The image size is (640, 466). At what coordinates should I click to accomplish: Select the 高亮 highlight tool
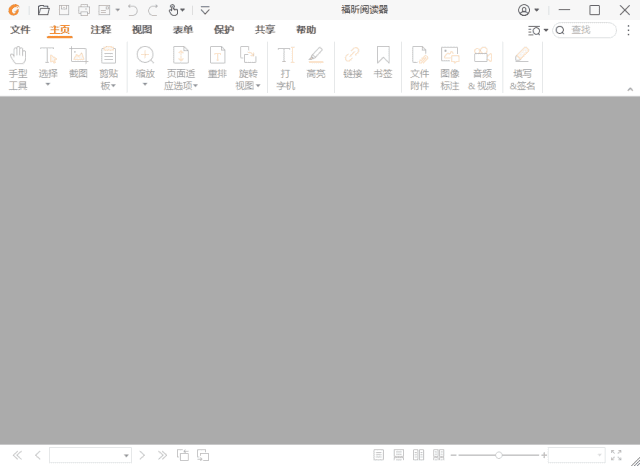pyautogui.click(x=316, y=62)
